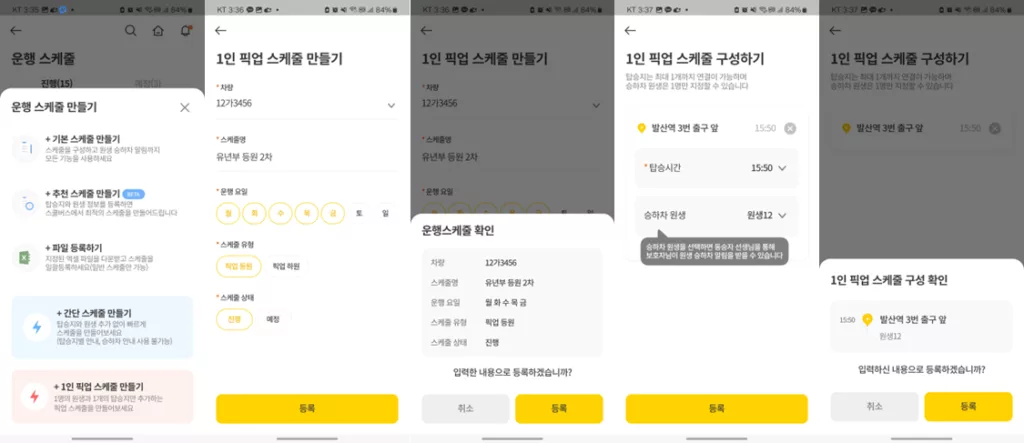Toggle the 월 day chip
The height and width of the screenshot is (443, 1024).
(228, 213)
